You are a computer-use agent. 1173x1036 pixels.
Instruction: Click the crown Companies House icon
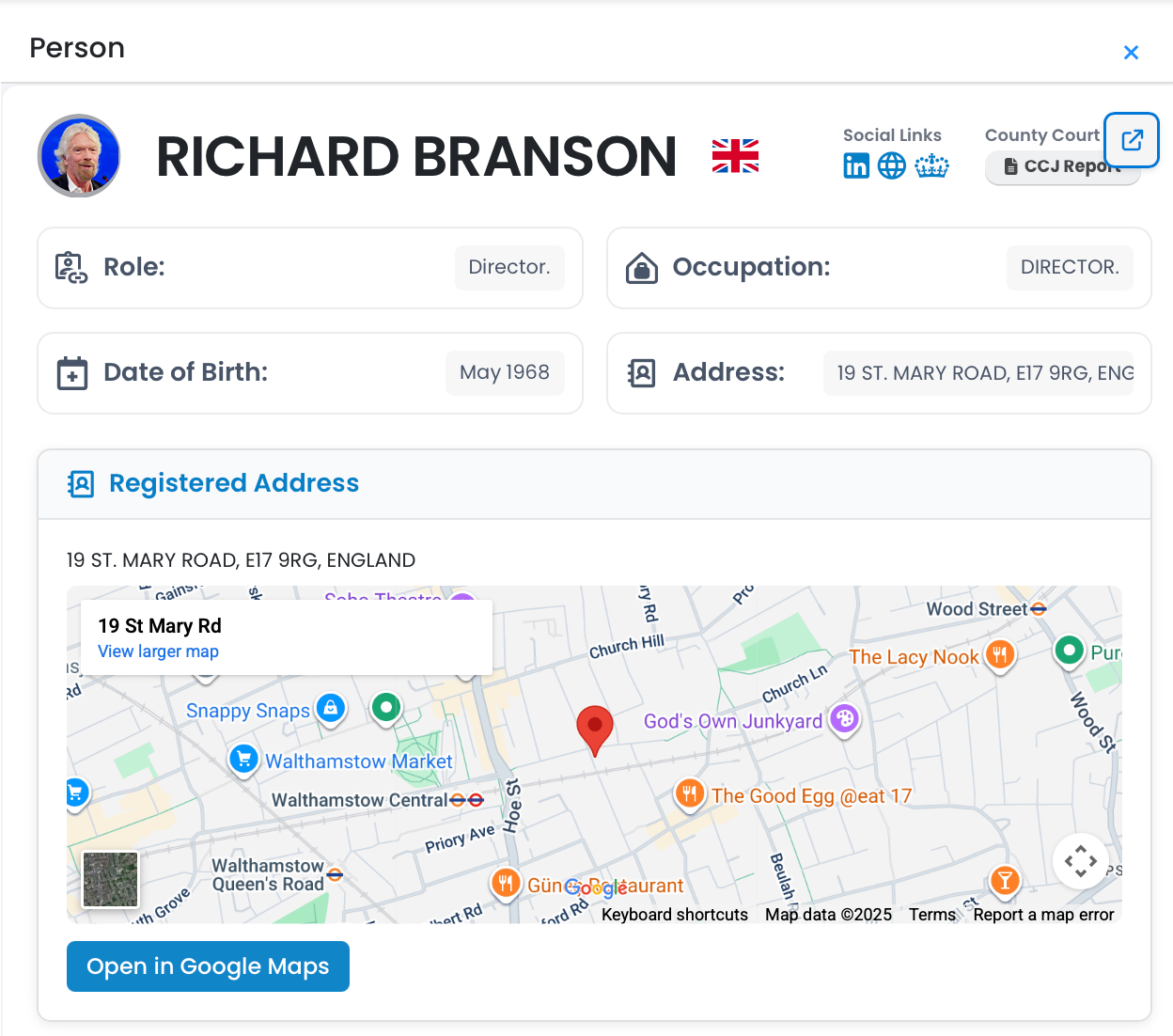[x=931, y=166]
